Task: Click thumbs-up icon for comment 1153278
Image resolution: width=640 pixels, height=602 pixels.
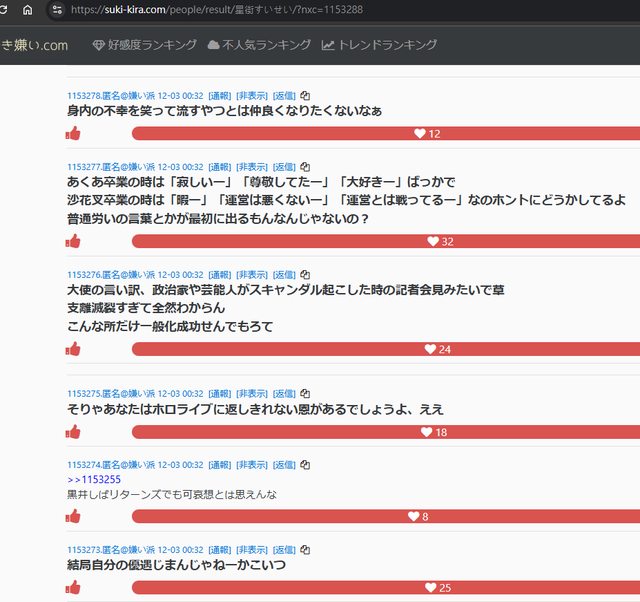Action: pos(73,133)
